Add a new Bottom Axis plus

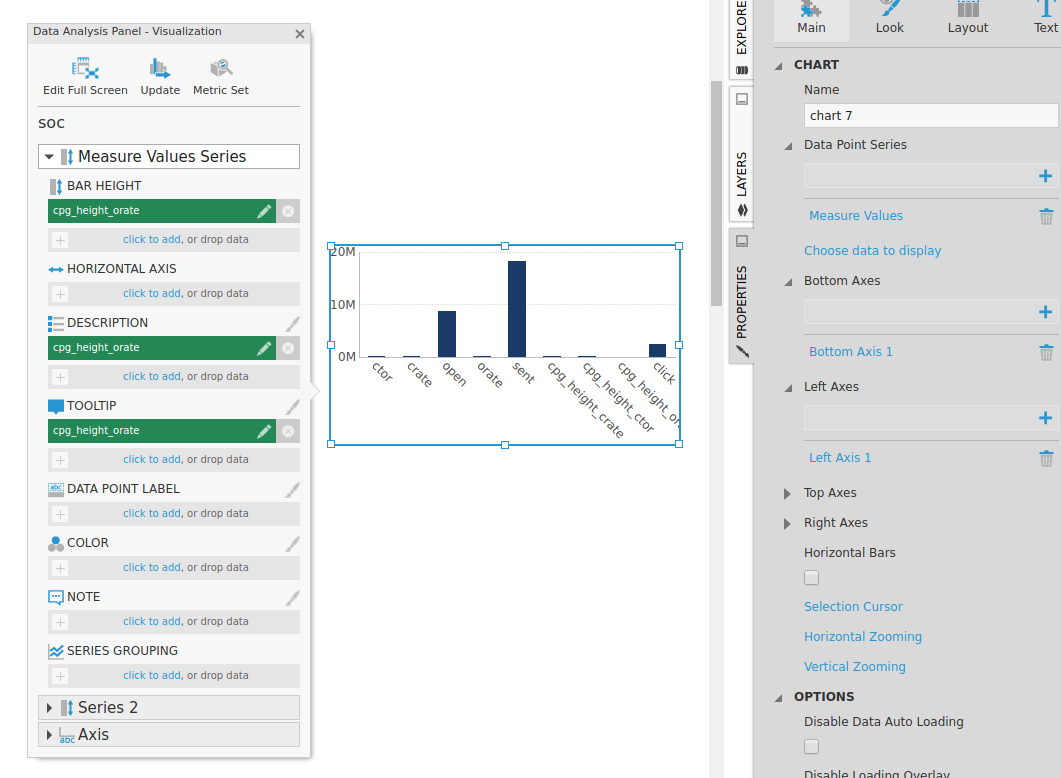coord(1045,312)
